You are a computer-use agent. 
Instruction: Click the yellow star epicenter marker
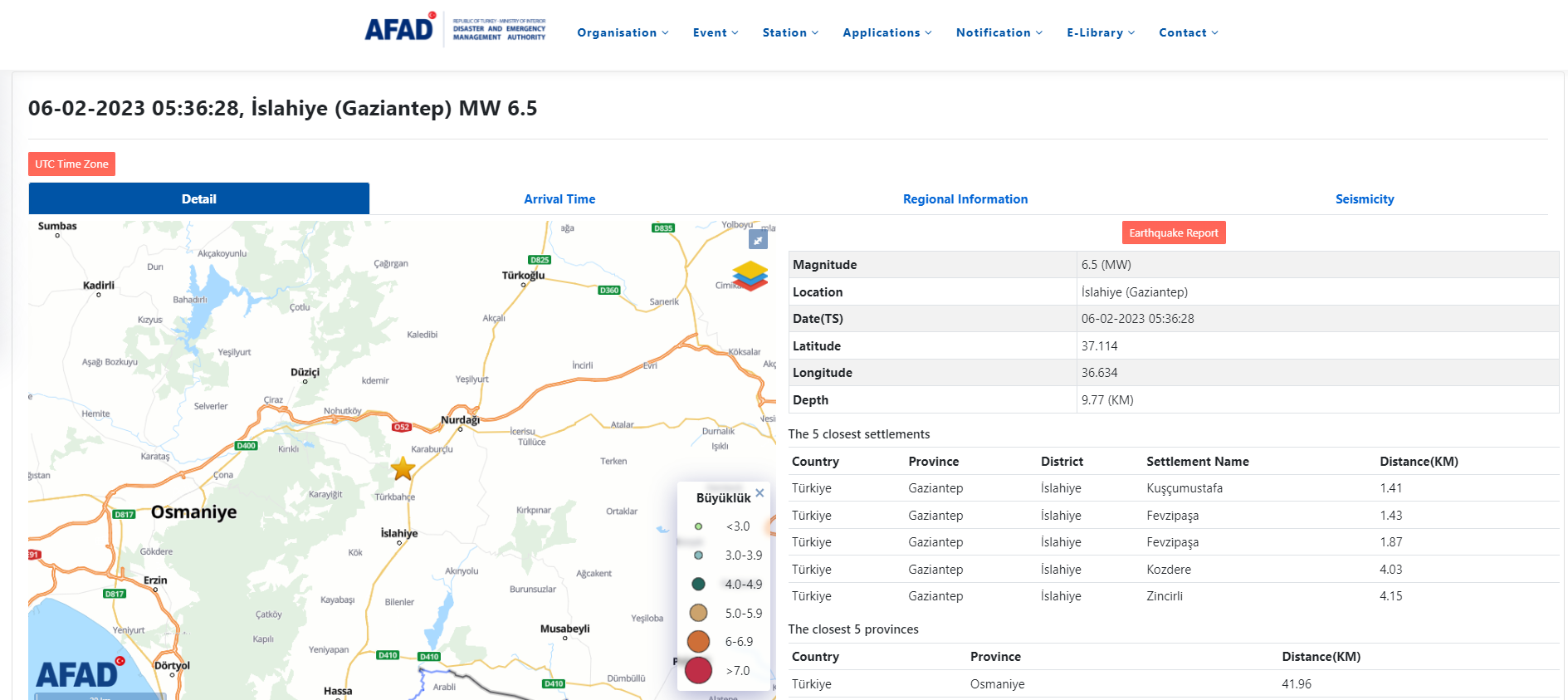[x=403, y=469]
